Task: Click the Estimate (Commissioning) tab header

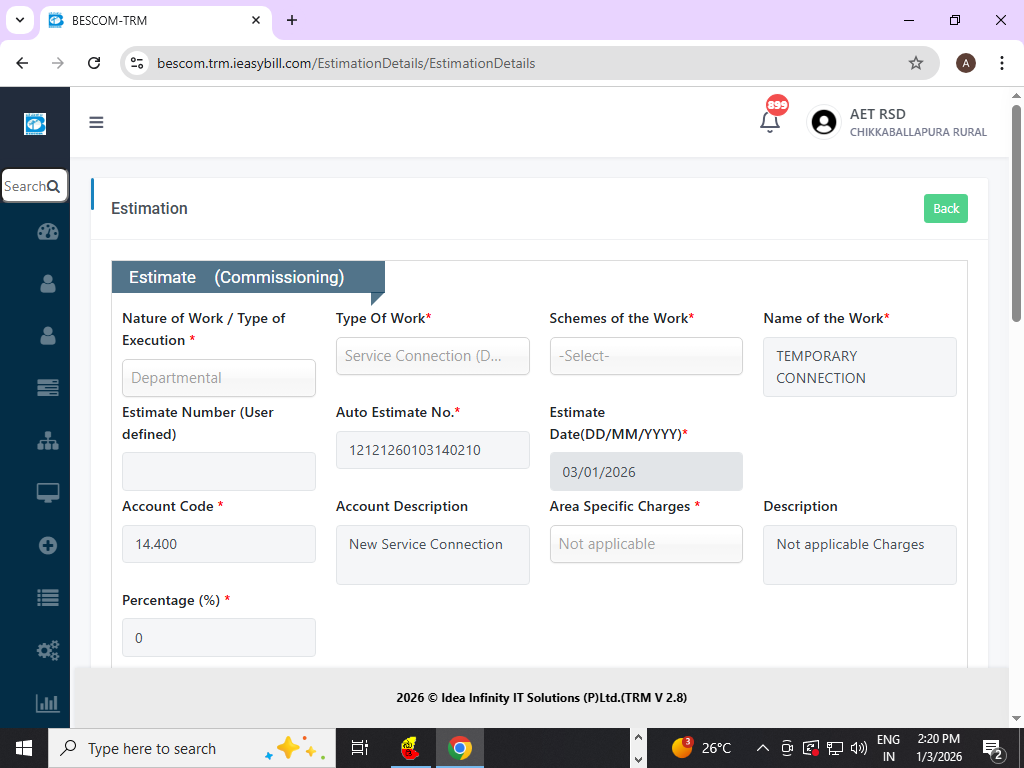Action: coord(248,278)
